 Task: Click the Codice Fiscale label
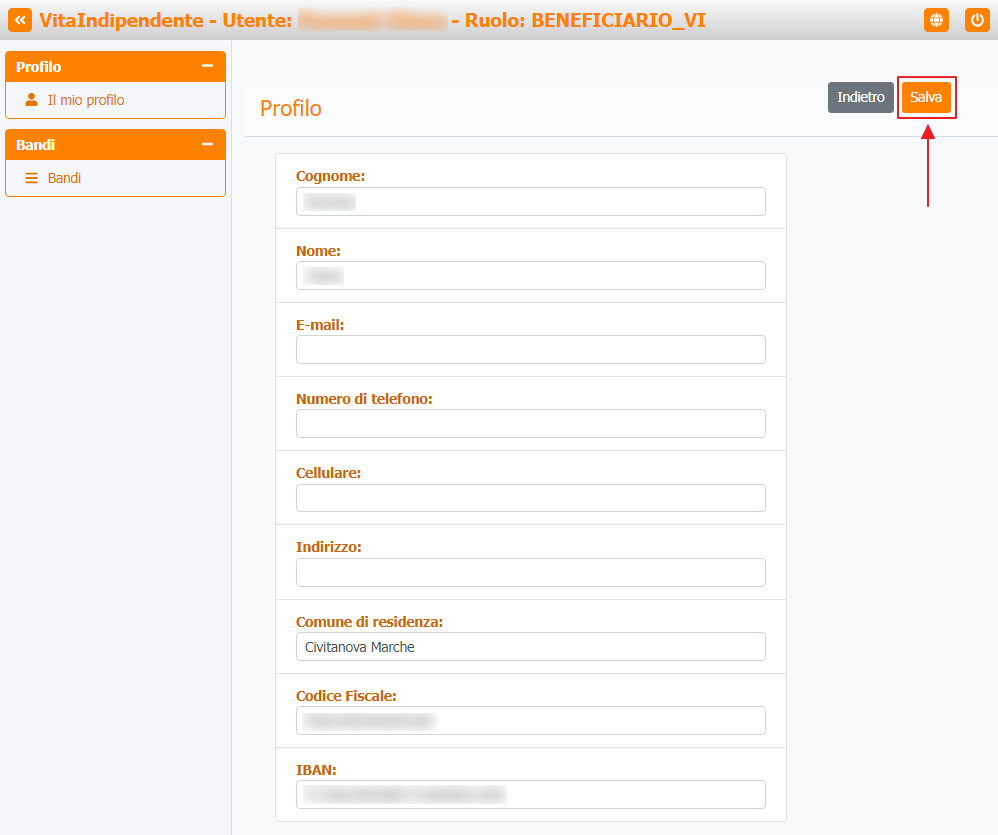point(346,696)
